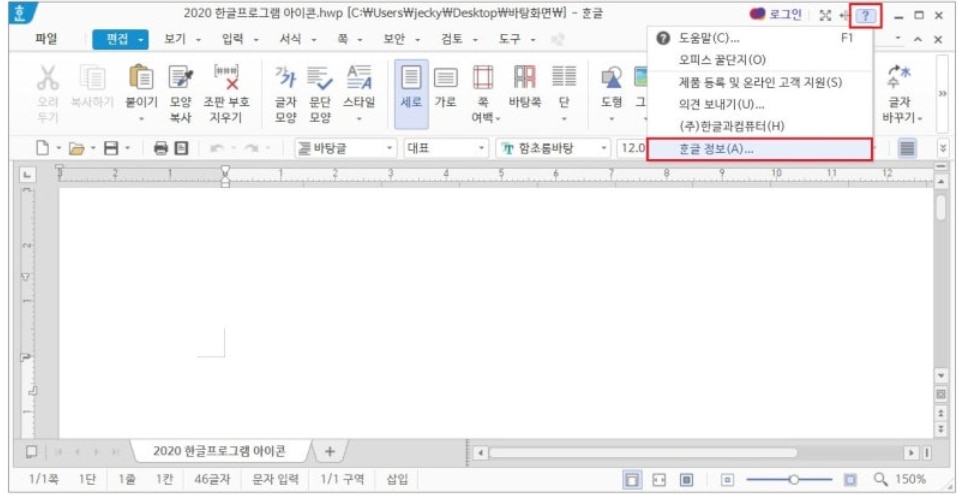
Task: Click the 150% zoom level
Action: (911, 480)
